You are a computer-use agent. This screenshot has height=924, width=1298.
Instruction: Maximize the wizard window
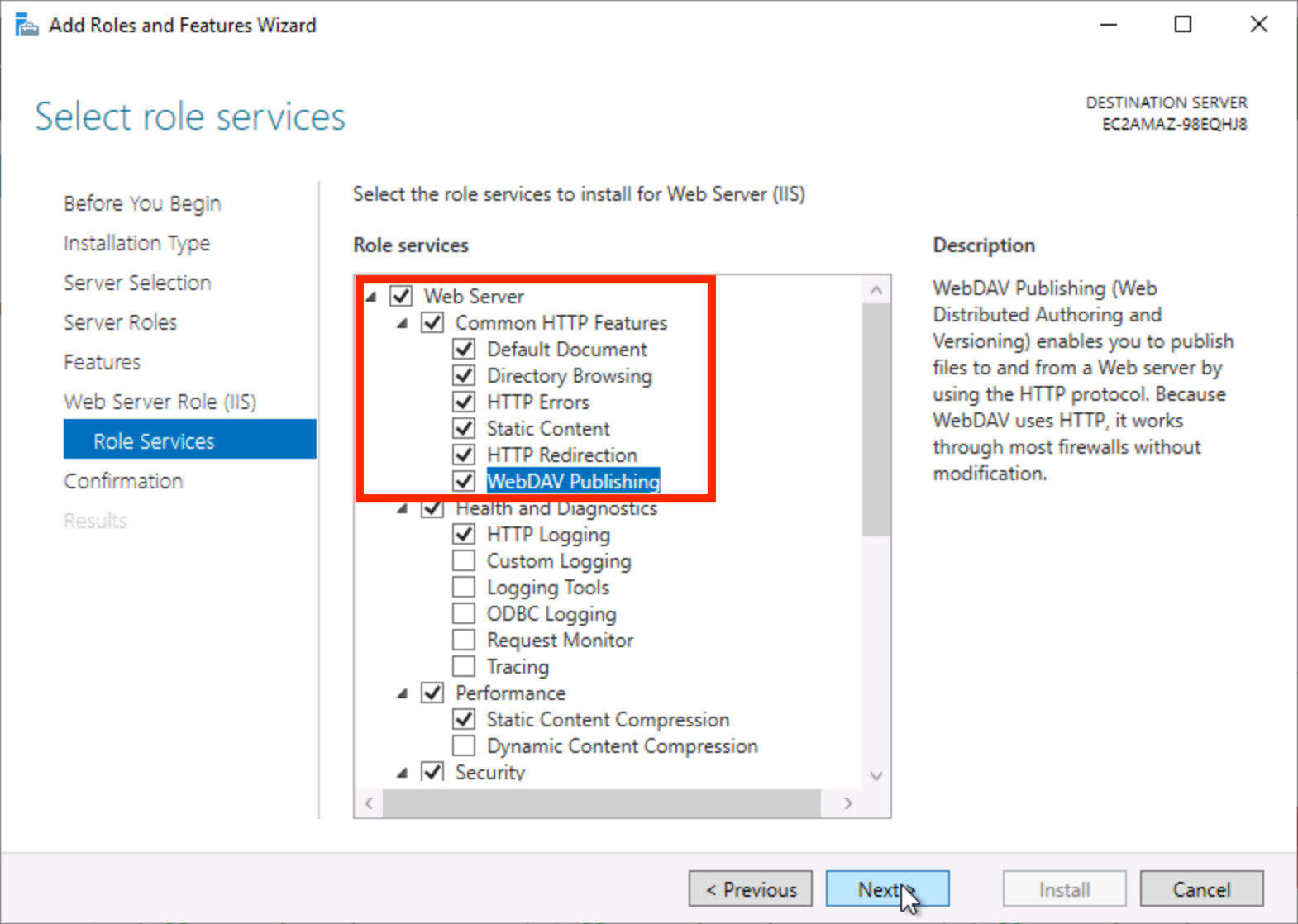tap(1183, 25)
